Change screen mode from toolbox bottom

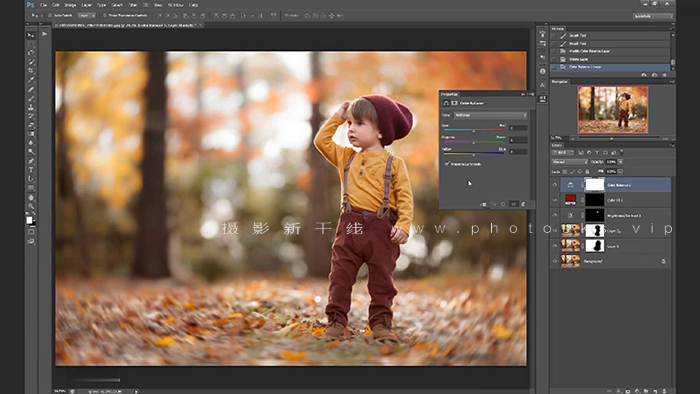[x=31, y=241]
